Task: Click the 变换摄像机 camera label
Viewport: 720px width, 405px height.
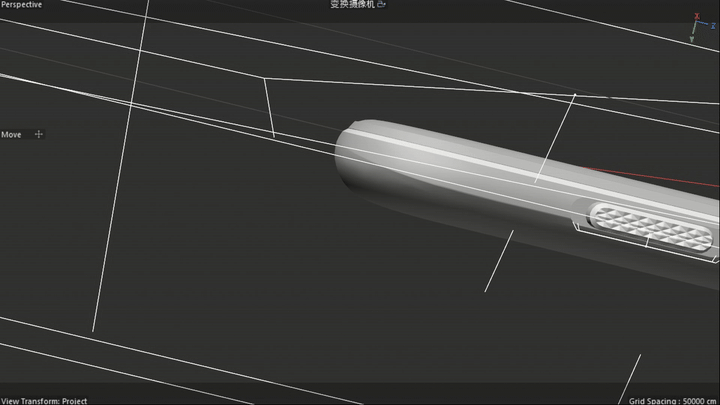Action: pos(352,5)
